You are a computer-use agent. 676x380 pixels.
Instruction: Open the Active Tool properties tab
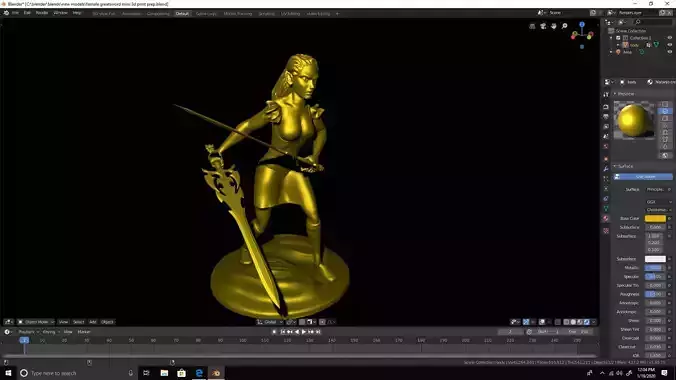tap(606, 94)
